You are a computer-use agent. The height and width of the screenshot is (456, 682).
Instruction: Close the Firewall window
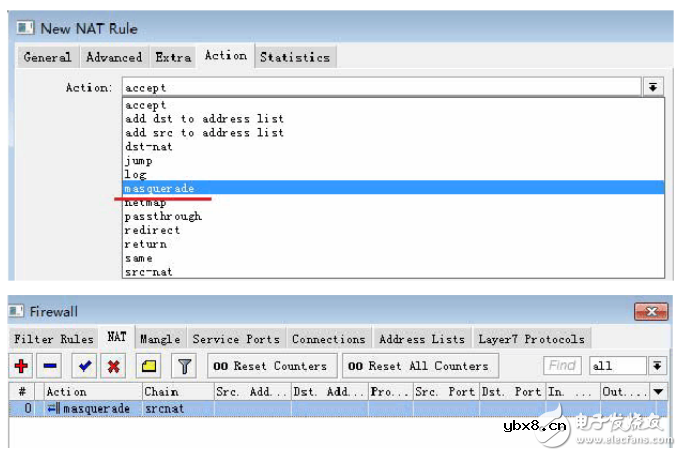pyautogui.click(x=655, y=312)
